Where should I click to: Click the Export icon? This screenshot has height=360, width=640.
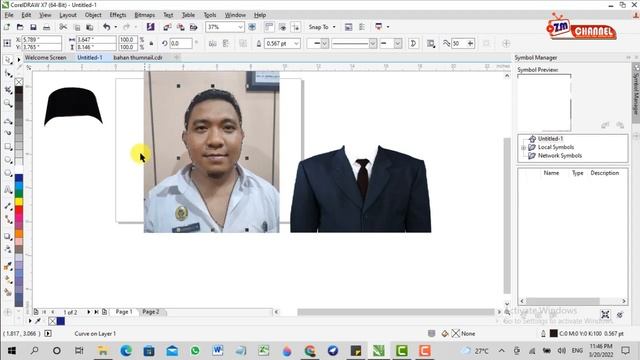pyautogui.click(x=180, y=27)
